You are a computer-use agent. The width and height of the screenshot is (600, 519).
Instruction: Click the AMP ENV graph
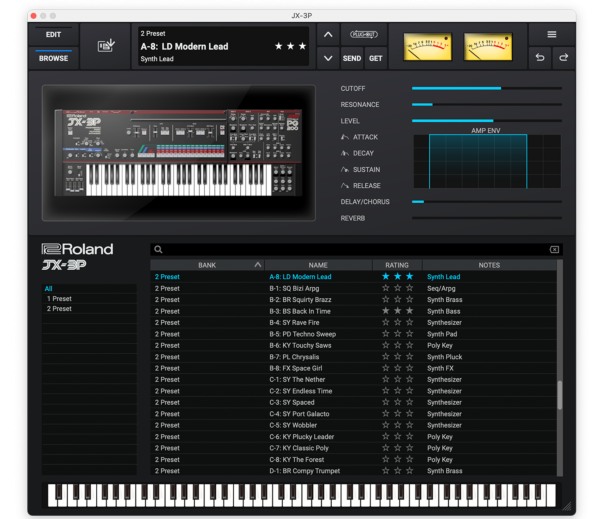coord(487,161)
